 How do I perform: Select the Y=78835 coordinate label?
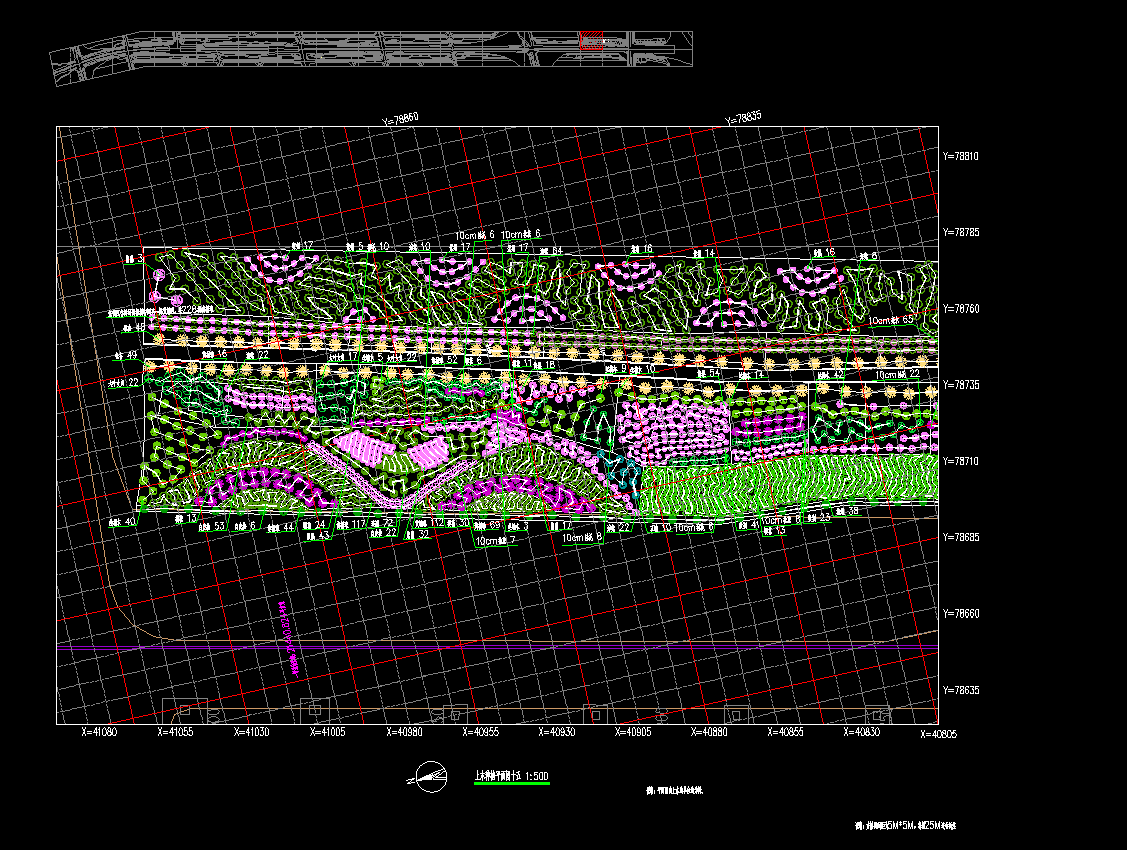click(743, 117)
